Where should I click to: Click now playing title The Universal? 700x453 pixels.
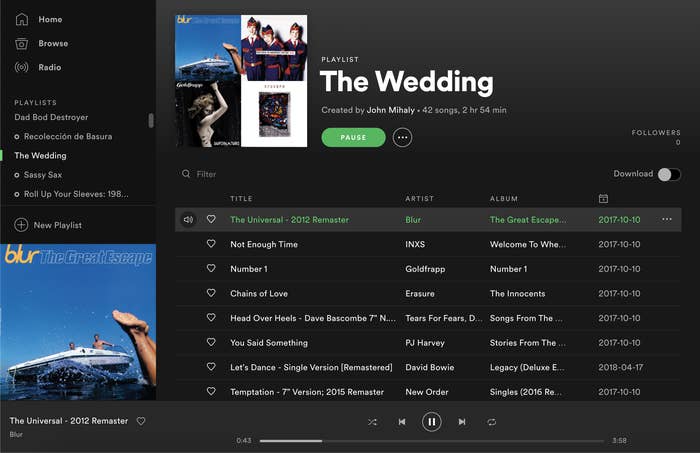point(69,421)
